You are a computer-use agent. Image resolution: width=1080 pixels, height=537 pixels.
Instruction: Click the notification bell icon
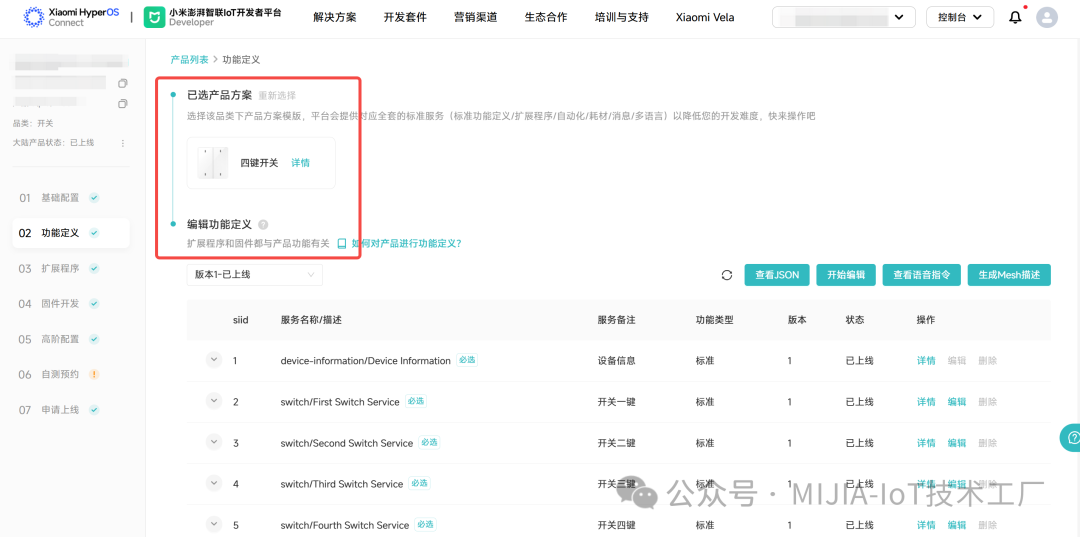(1015, 17)
